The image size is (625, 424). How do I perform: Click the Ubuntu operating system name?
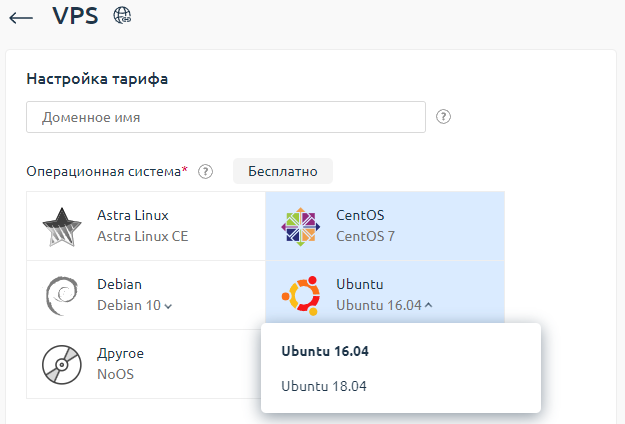(x=359, y=285)
